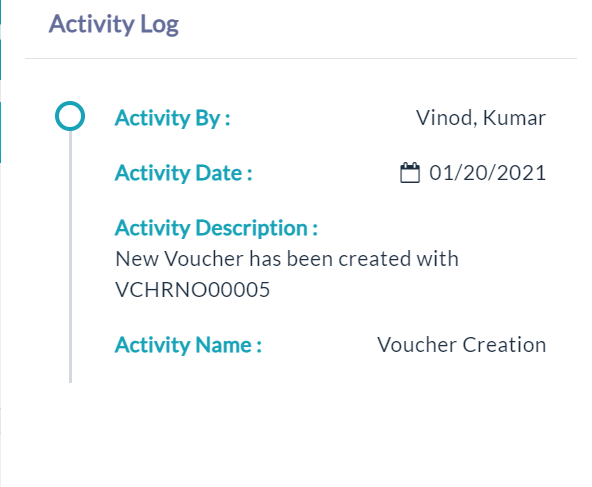Click the divider under the Activity Log title
592x487 pixels.
click(x=301, y=59)
